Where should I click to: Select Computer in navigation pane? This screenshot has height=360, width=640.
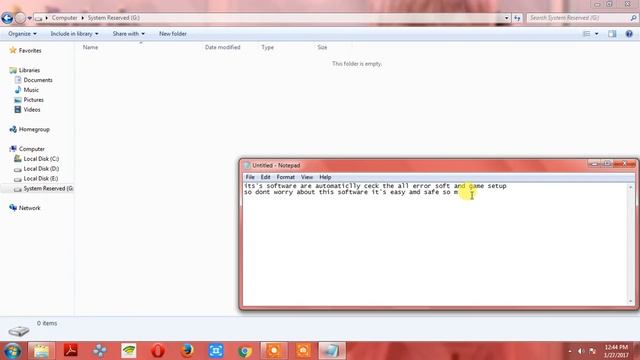(31, 149)
